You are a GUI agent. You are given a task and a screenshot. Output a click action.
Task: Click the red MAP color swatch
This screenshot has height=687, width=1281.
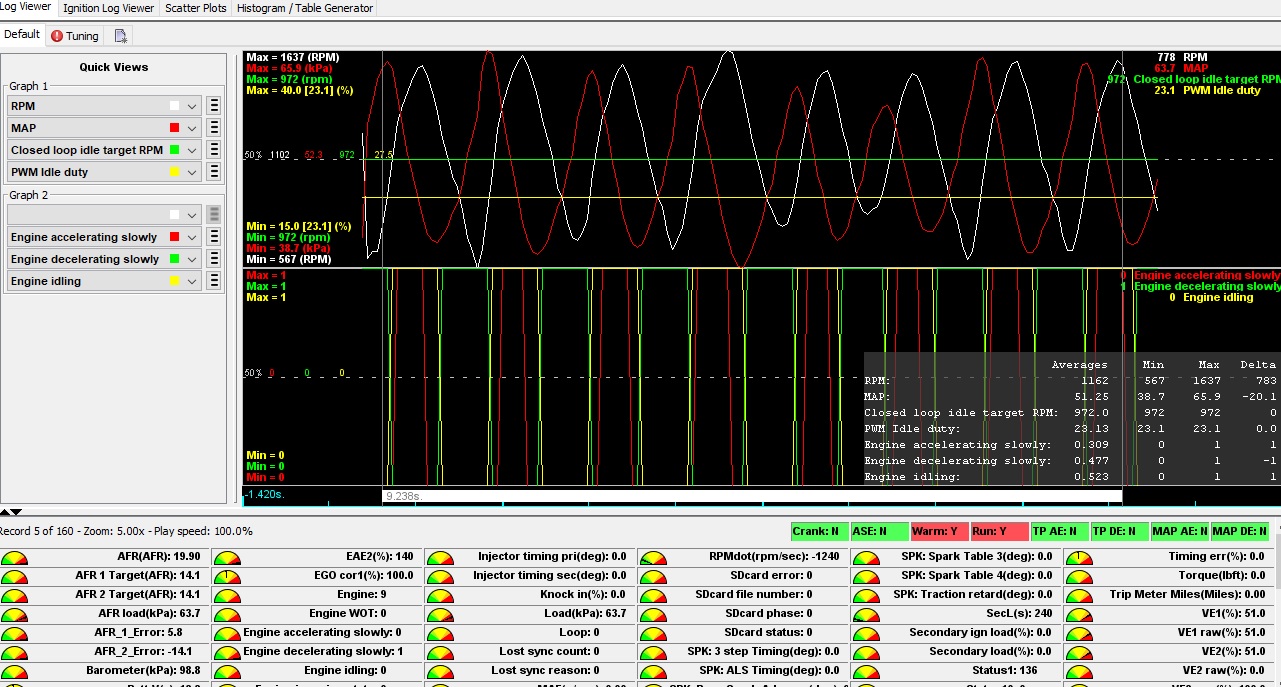pos(174,128)
